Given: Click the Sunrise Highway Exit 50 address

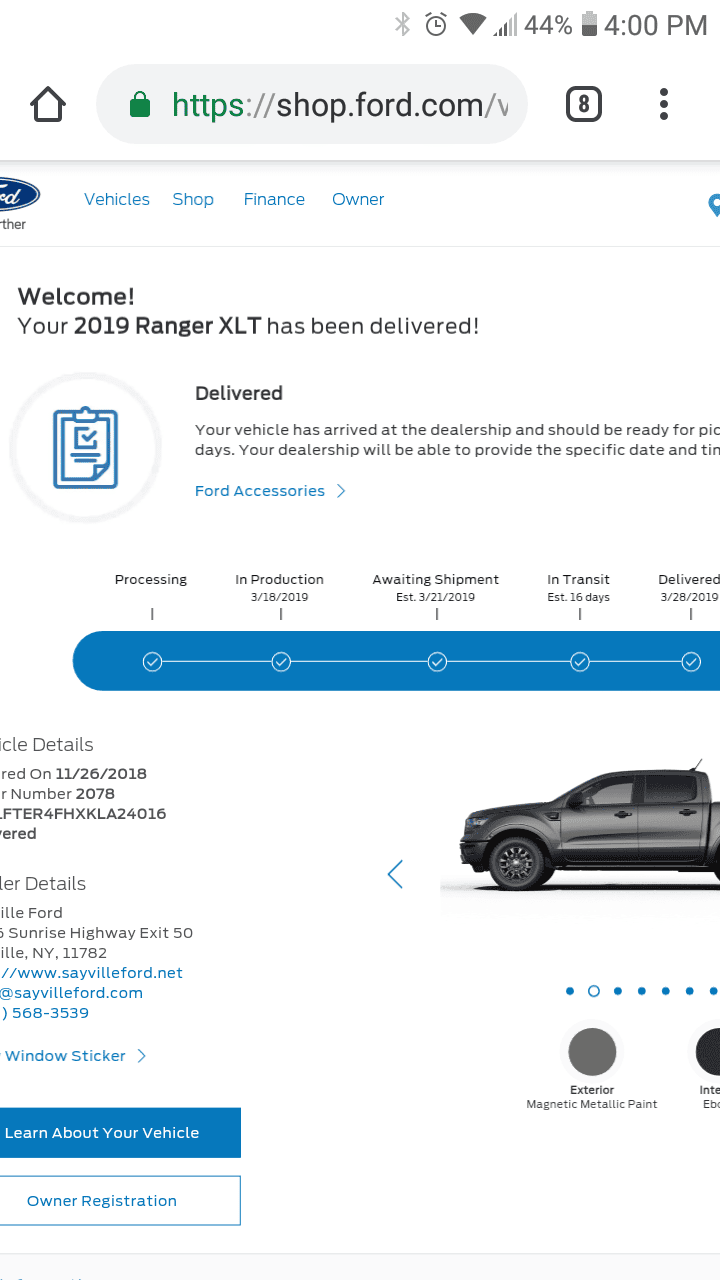Looking at the screenshot, I should pyautogui.click(x=97, y=933).
